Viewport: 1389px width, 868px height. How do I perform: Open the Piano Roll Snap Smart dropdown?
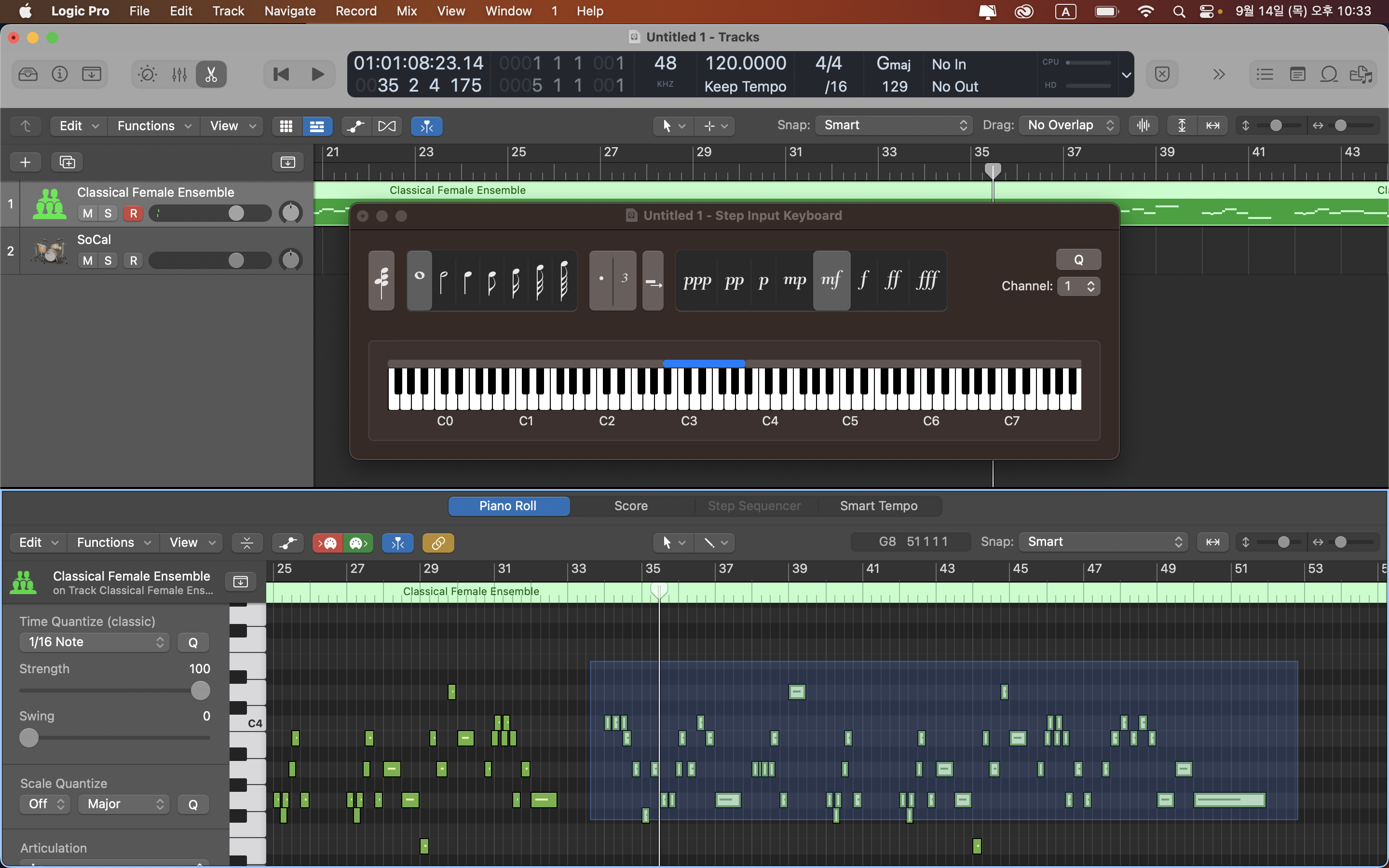1103,542
